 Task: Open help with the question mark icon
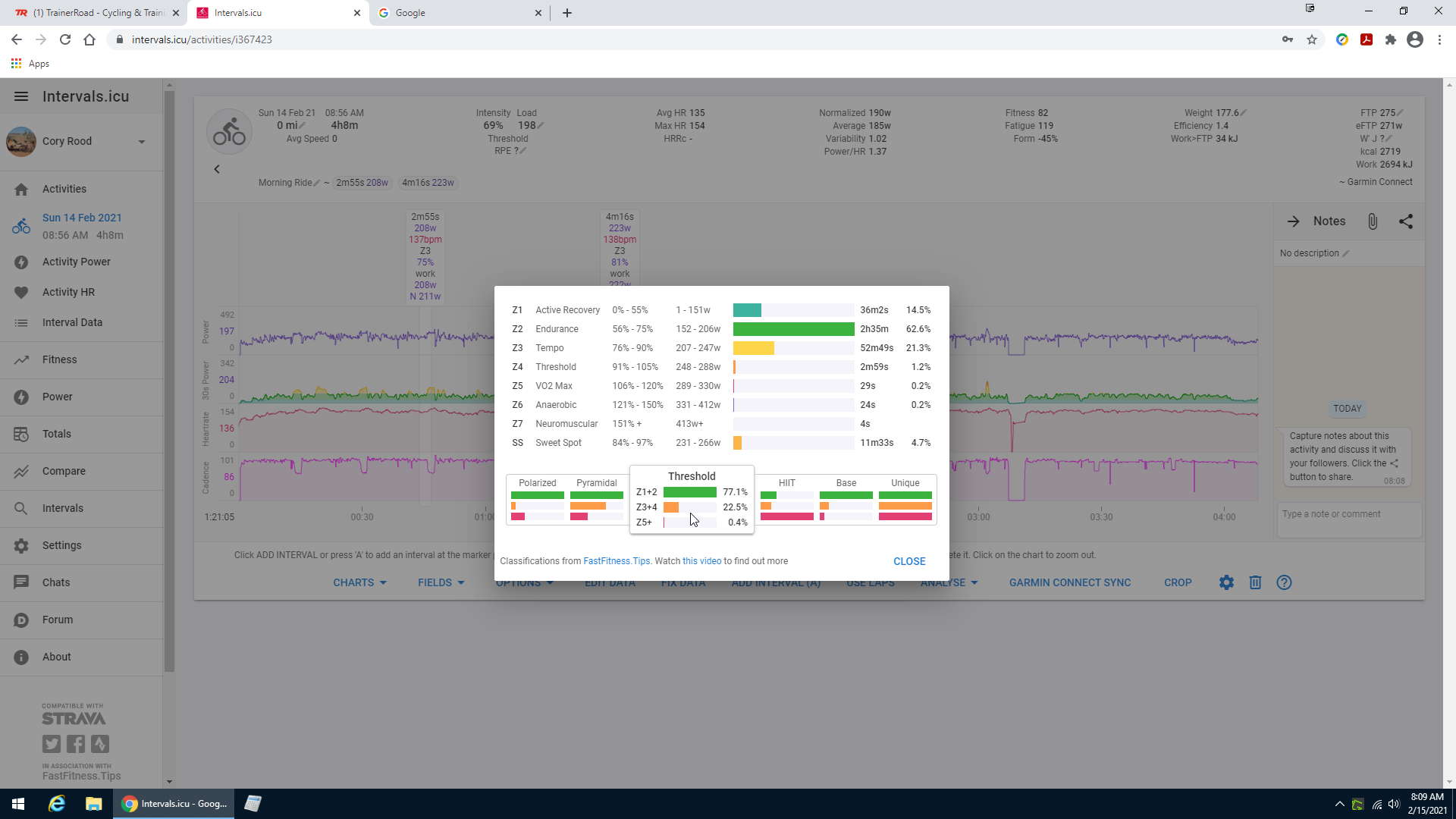(x=1284, y=582)
